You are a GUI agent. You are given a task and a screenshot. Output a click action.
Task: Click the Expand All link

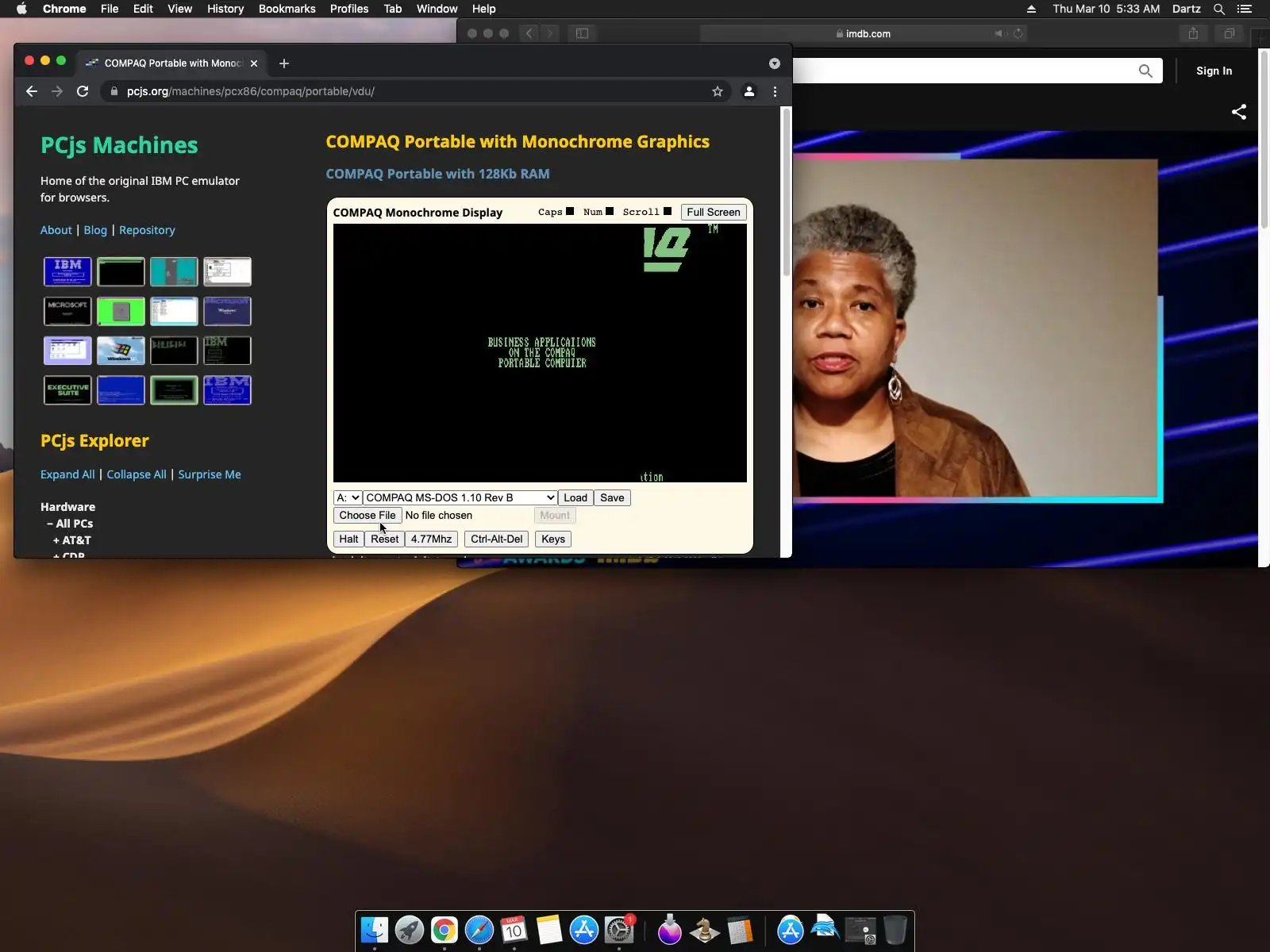point(67,474)
